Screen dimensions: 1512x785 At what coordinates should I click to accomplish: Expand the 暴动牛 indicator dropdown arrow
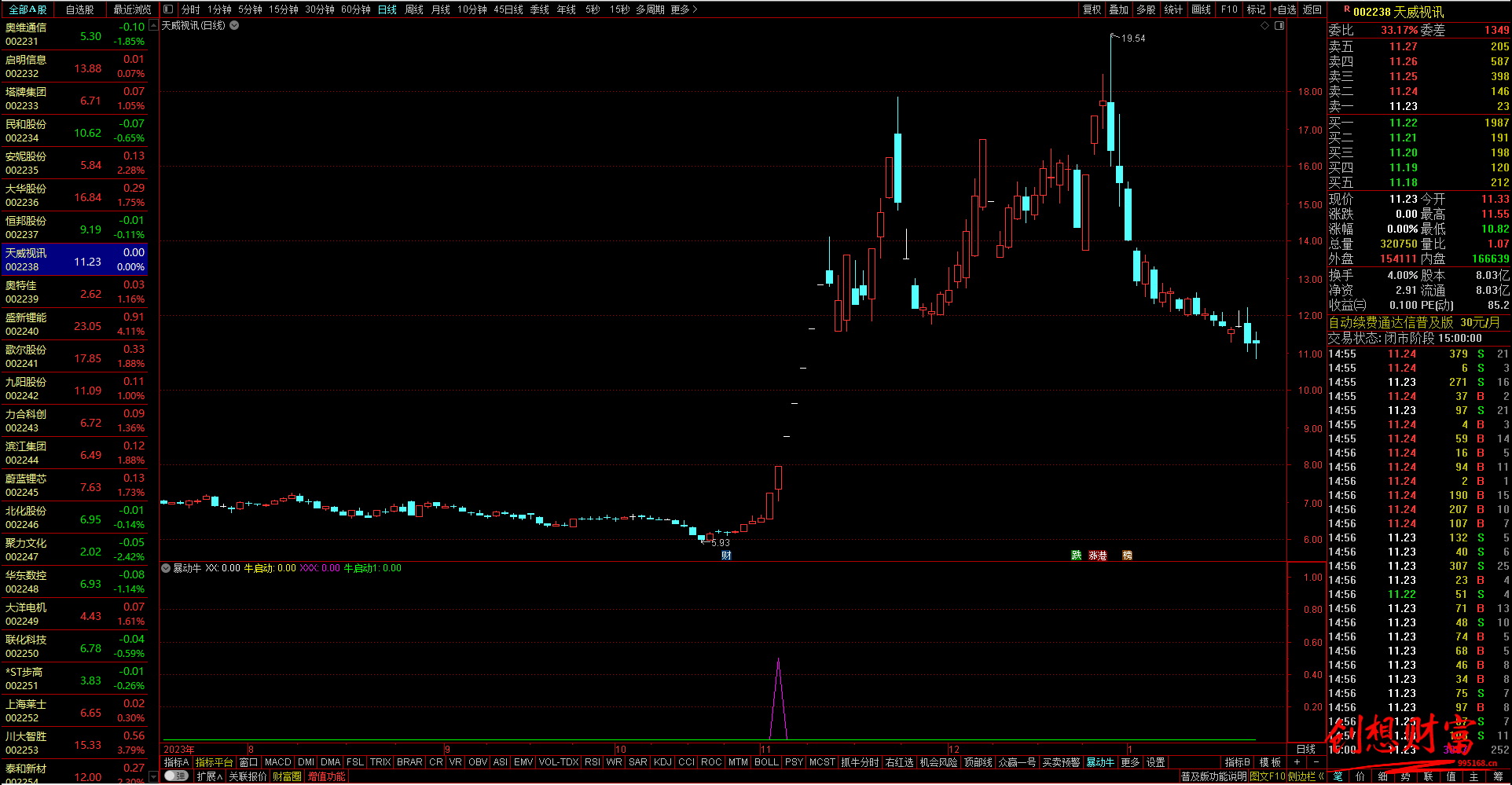166,568
